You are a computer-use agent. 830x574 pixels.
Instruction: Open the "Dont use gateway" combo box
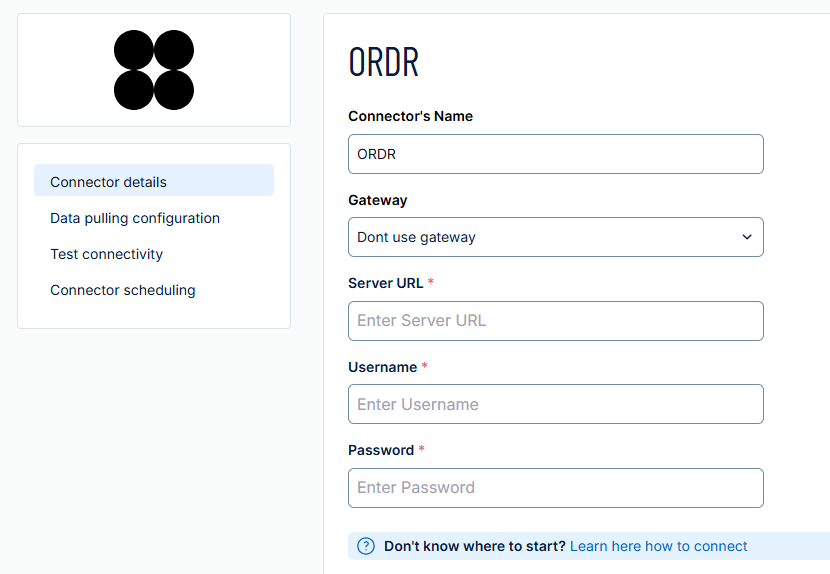pyautogui.click(x=555, y=237)
